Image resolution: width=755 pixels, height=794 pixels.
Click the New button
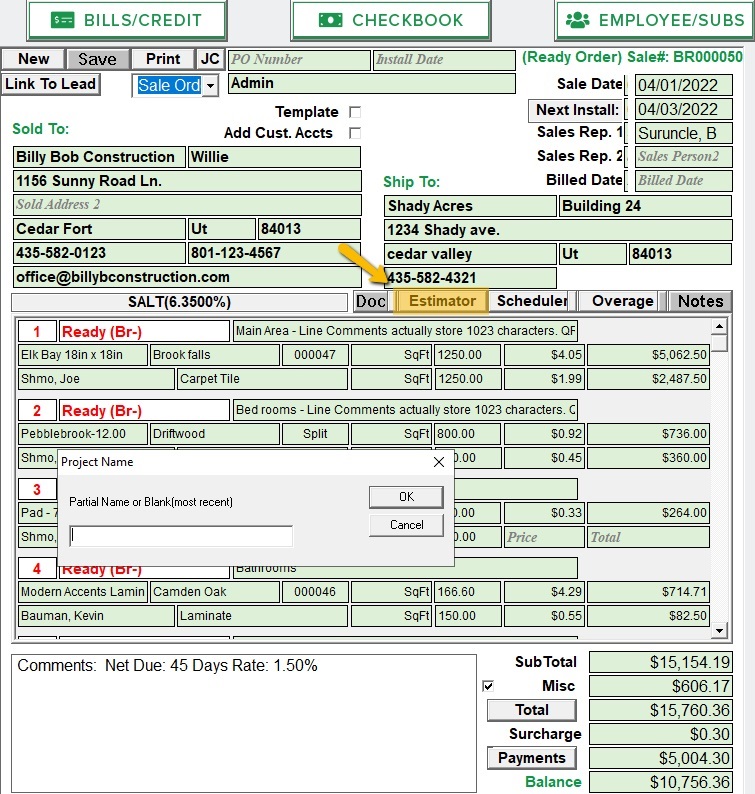[x=33, y=59]
